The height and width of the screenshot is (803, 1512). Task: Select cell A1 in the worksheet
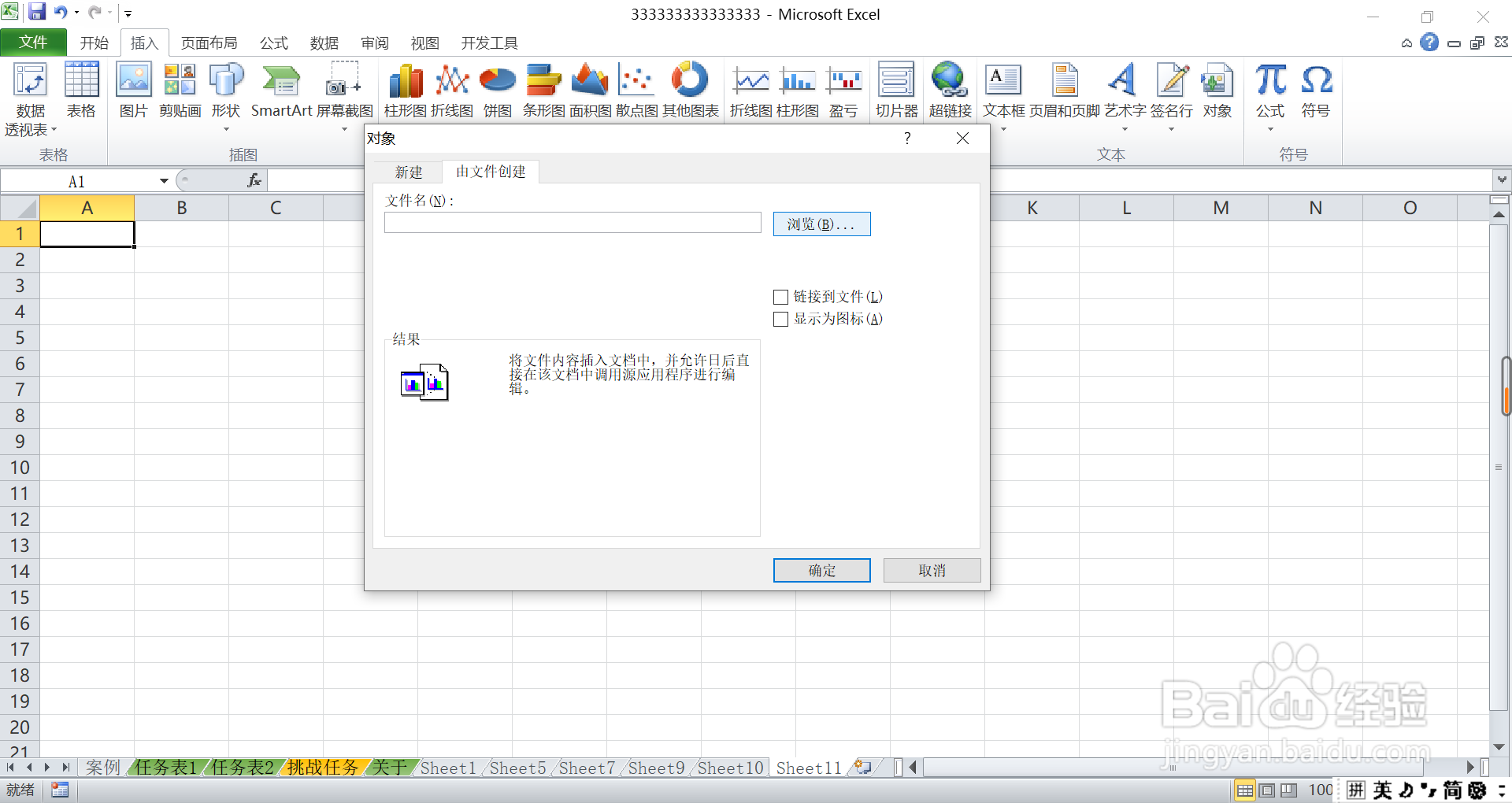pyautogui.click(x=87, y=234)
